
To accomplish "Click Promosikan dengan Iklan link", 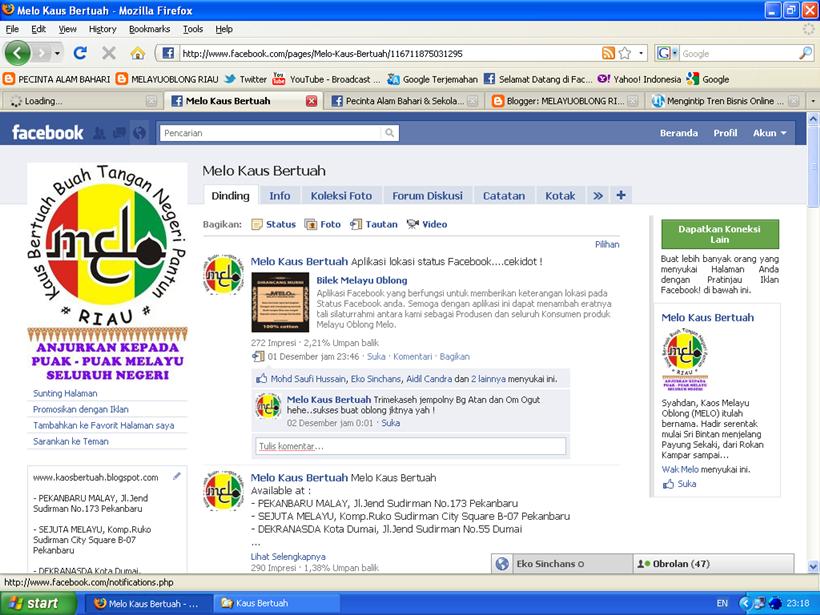I will 81,409.
